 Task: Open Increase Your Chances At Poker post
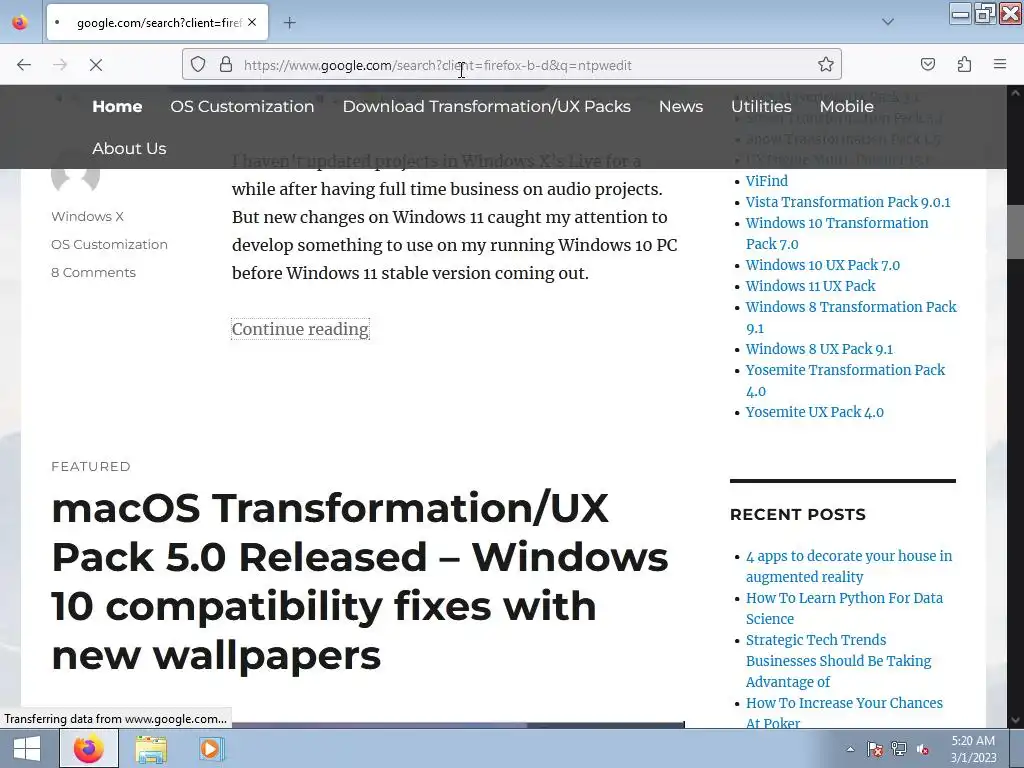coord(844,712)
